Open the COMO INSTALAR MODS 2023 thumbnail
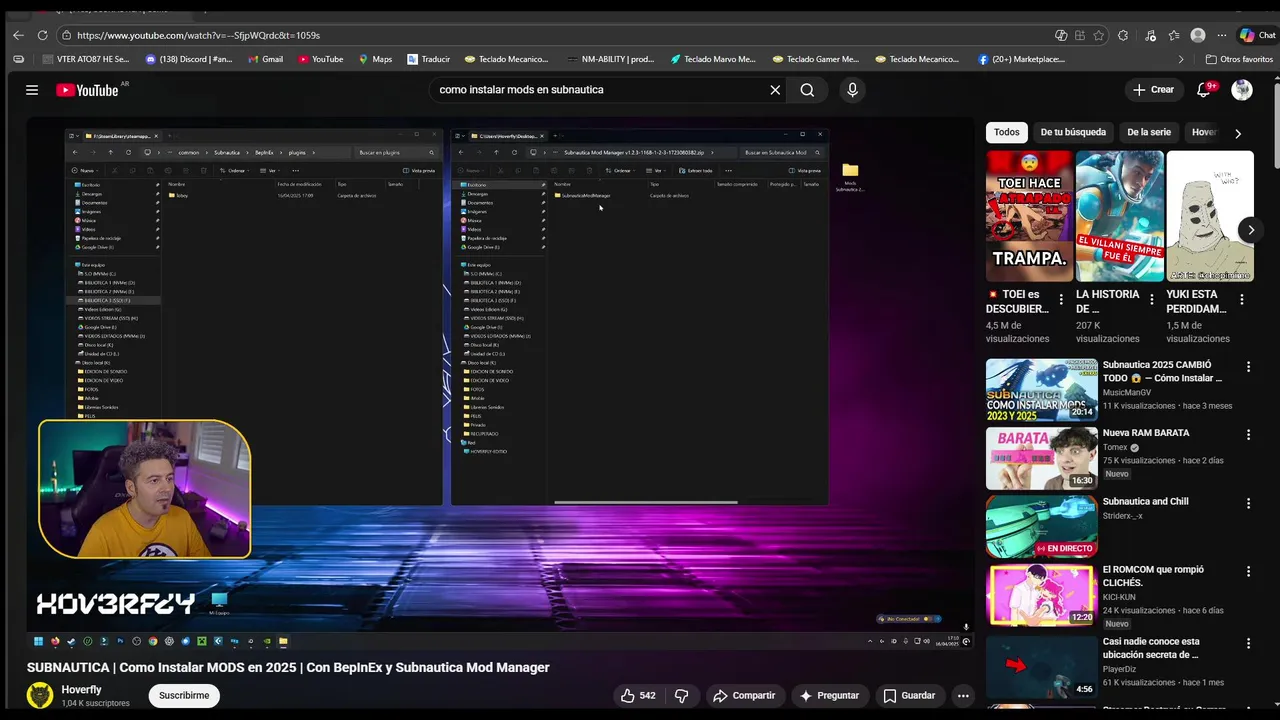The image size is (1280, 720). point(1041,390)
